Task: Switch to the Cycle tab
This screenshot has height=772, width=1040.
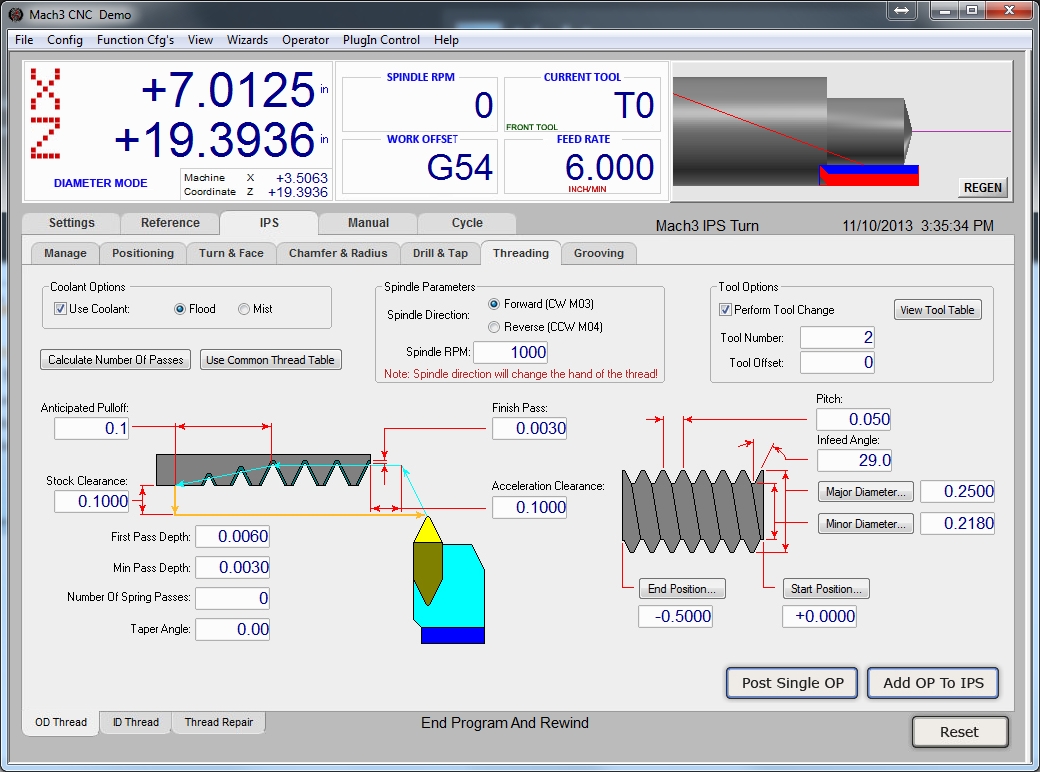Action: click(467, 224)
